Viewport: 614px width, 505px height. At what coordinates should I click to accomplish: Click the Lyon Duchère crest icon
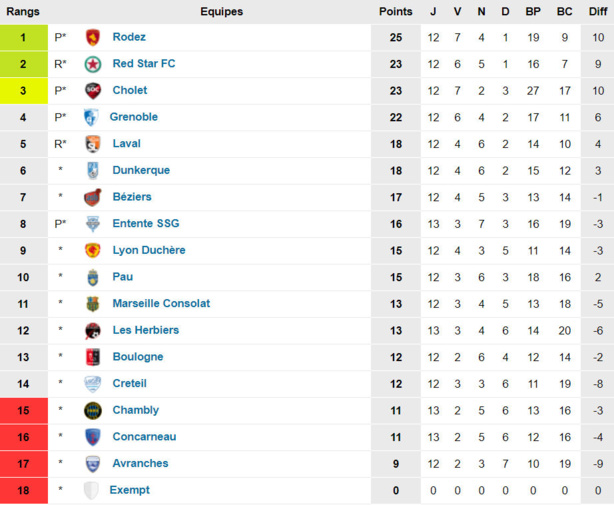click(93, 250)
